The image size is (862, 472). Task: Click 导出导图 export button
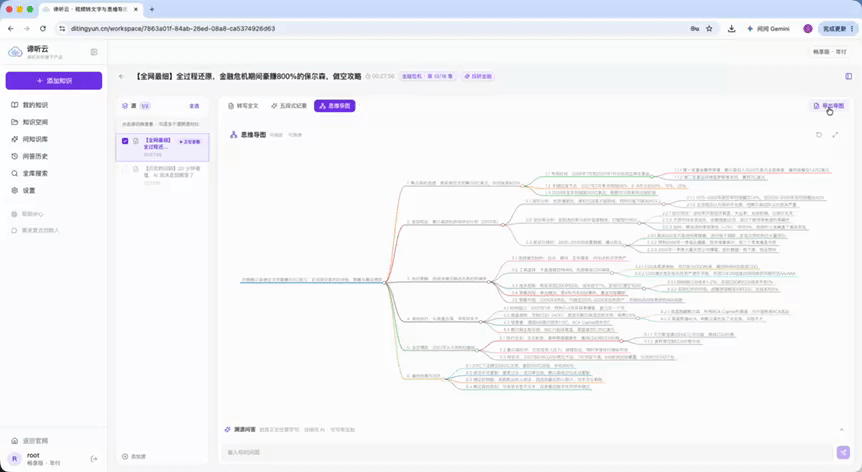828,106
